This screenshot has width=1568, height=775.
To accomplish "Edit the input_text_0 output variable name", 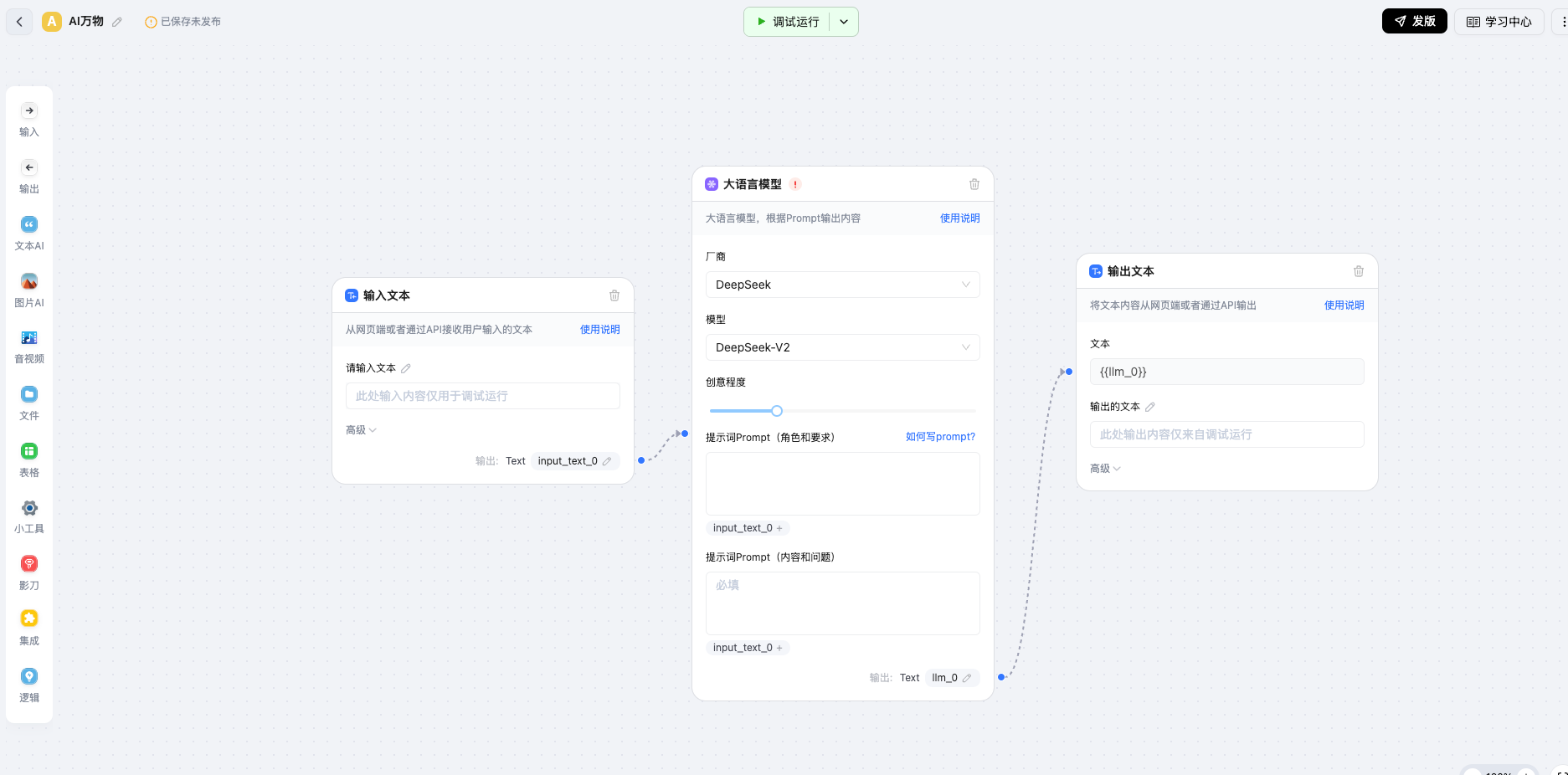I will 607,461.
